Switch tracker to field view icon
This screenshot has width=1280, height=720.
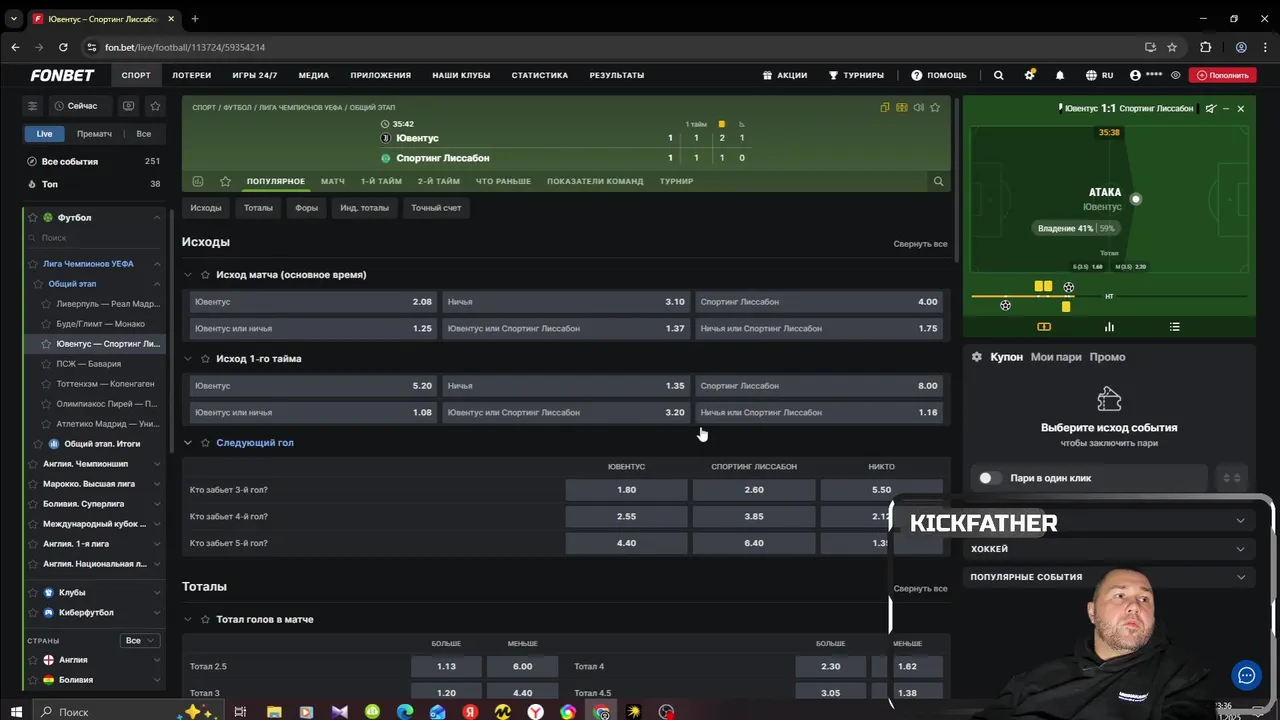(x=1044, y=327)
